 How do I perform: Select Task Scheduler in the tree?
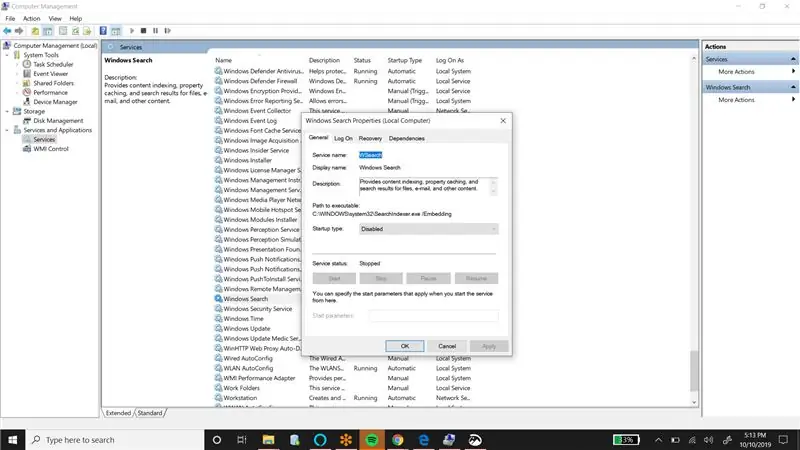(x=53, y=64)
